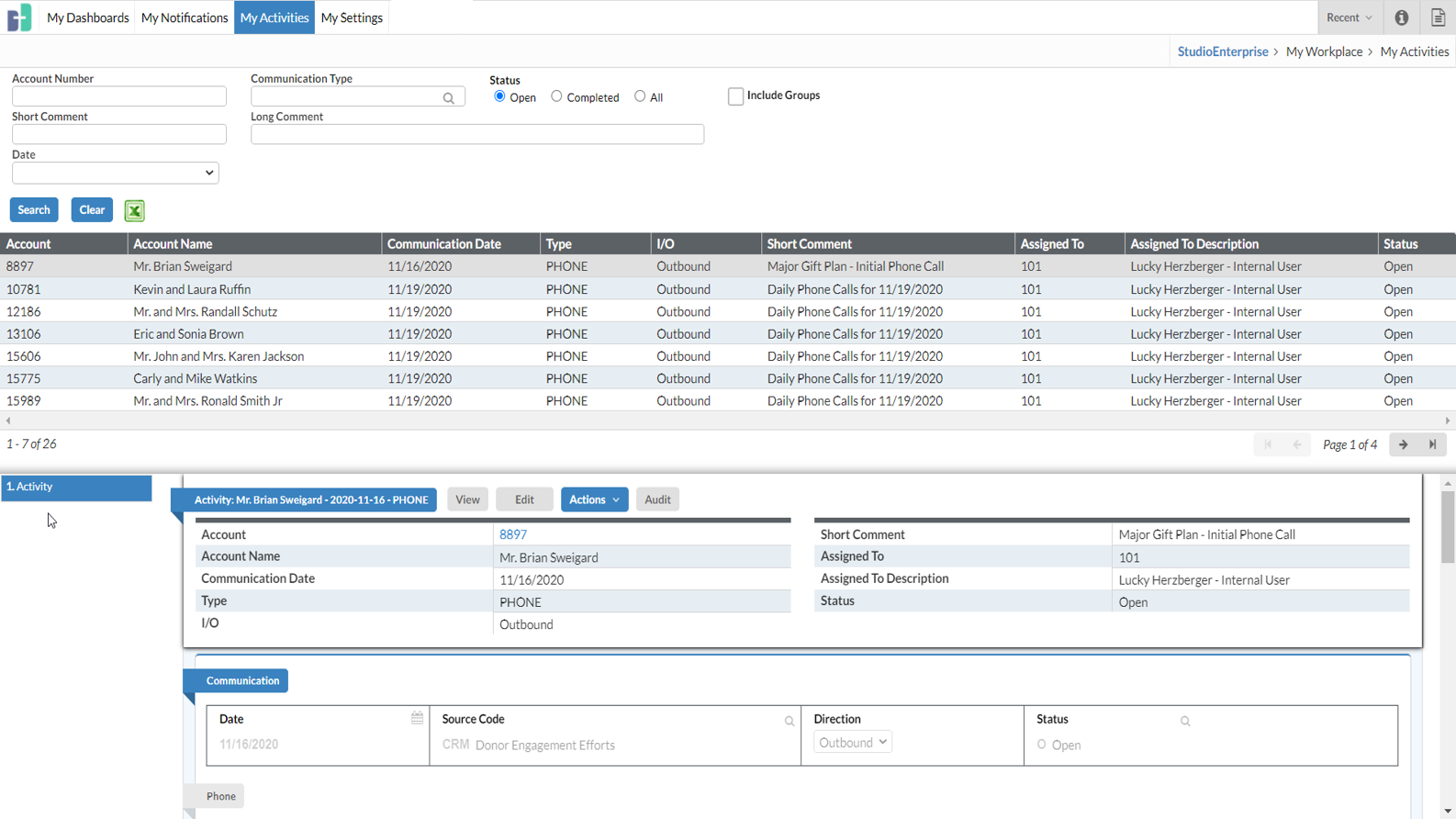Sort by Account column header
This screenshot has width=1456, height=819.
point(63,244)
